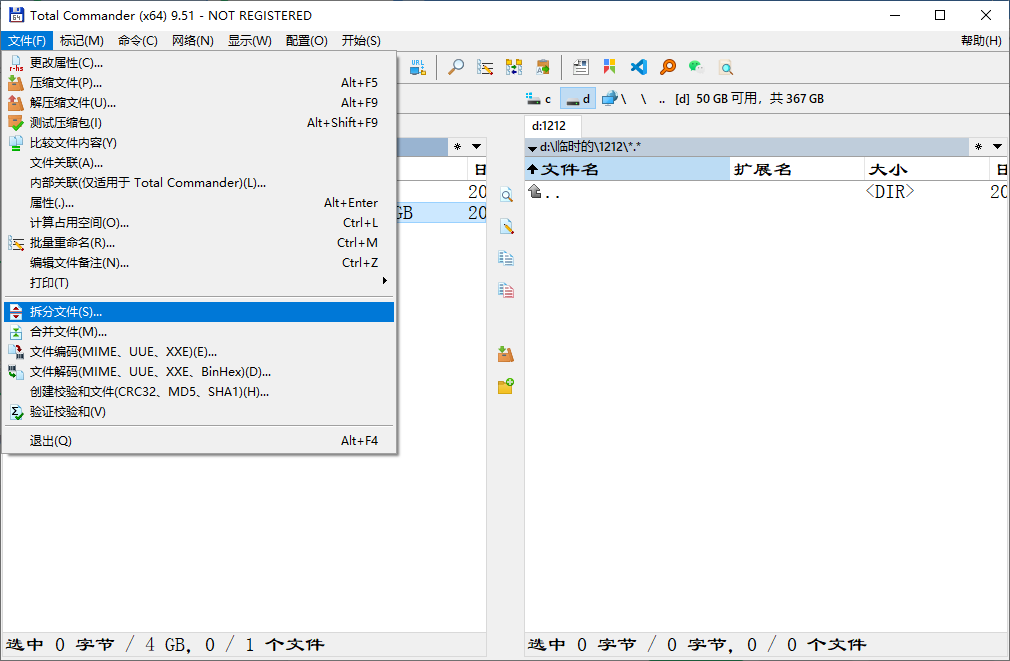Expand the 打印(T) submenu

(x=199, y=282)
